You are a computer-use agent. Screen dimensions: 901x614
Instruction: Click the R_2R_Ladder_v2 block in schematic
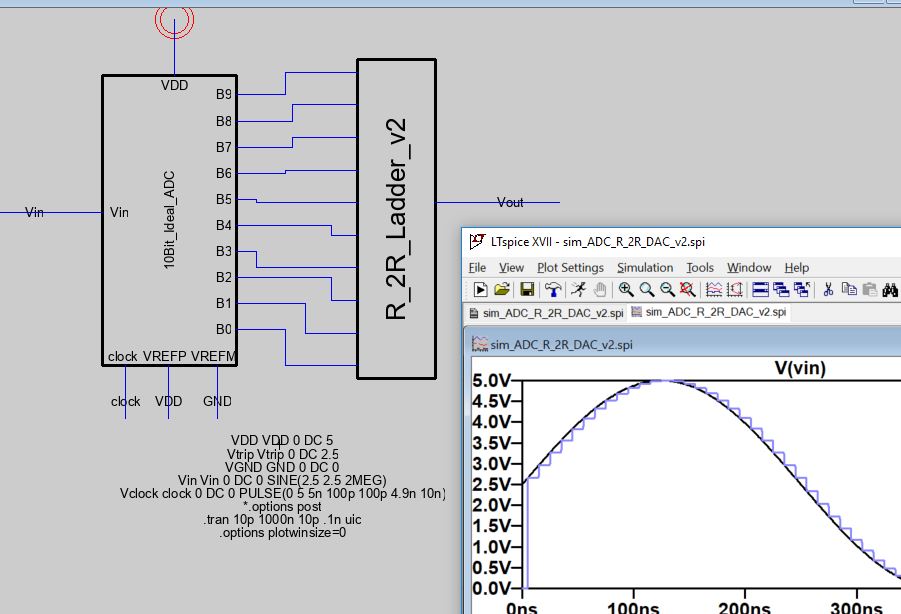(396, 219)
